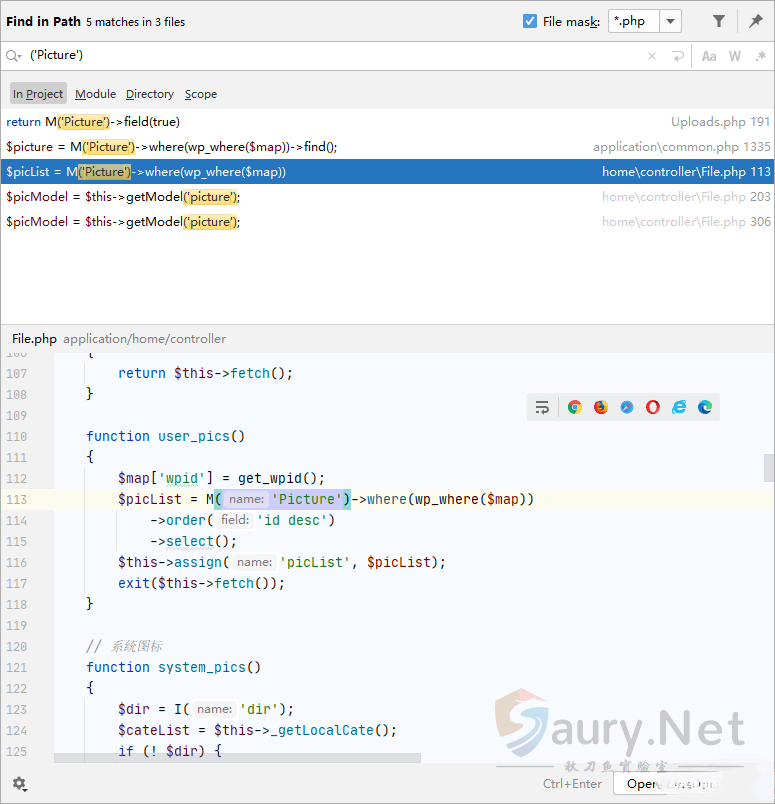Click the gear settings icon at bottom
The image size is (775, 804).
[x=19, y=784]
